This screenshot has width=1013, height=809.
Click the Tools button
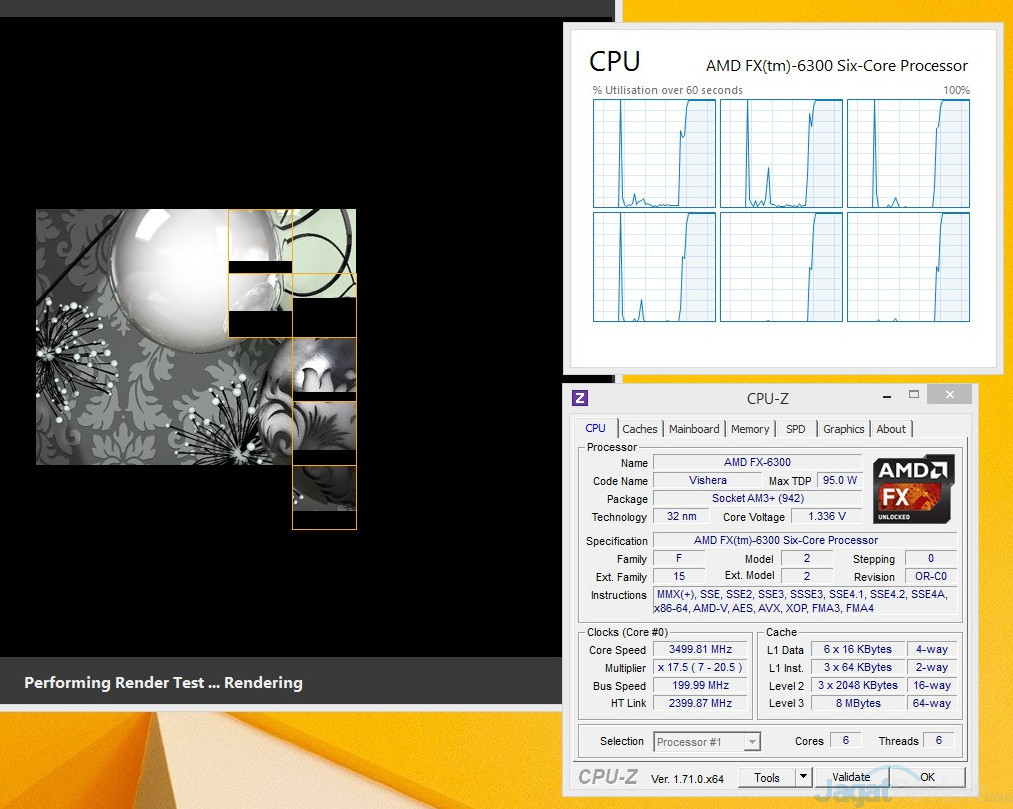pos(767,777)
